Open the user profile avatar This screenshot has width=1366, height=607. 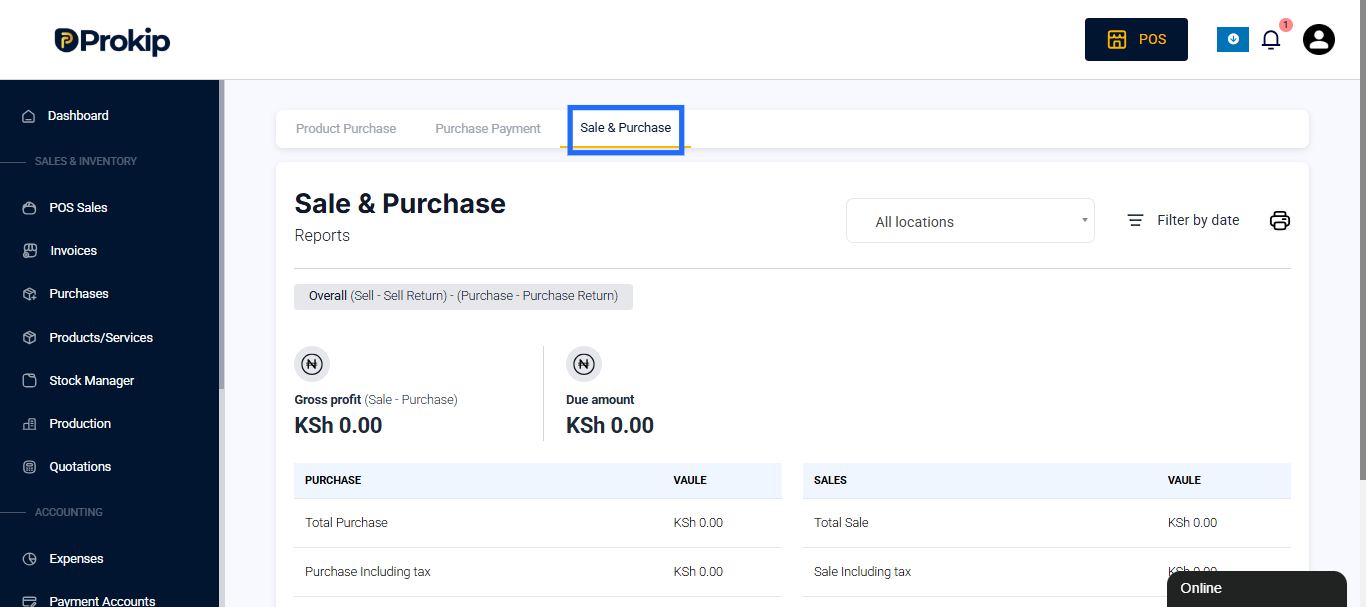[1319, 39]
